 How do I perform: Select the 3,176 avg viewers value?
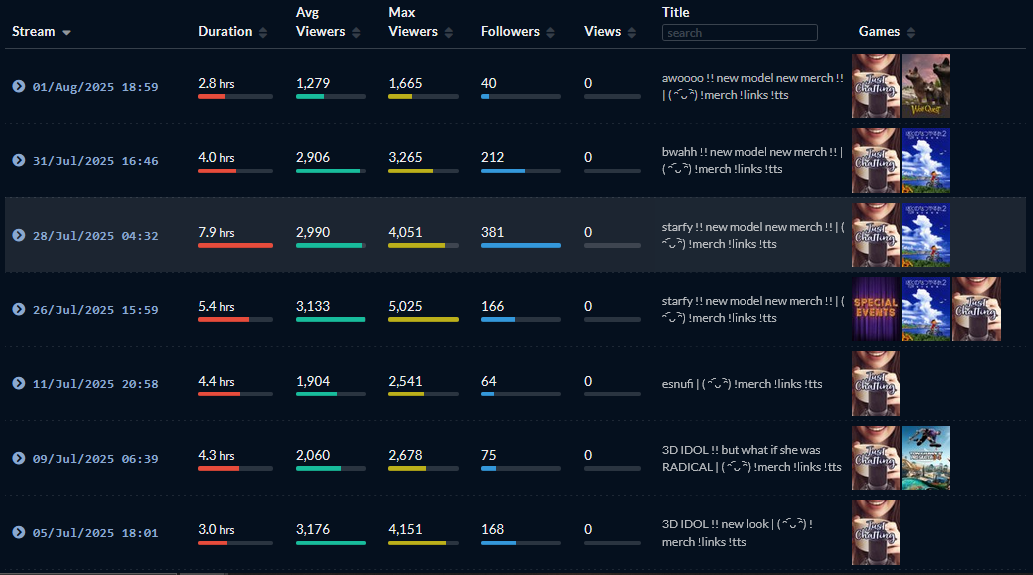point(313,529)
